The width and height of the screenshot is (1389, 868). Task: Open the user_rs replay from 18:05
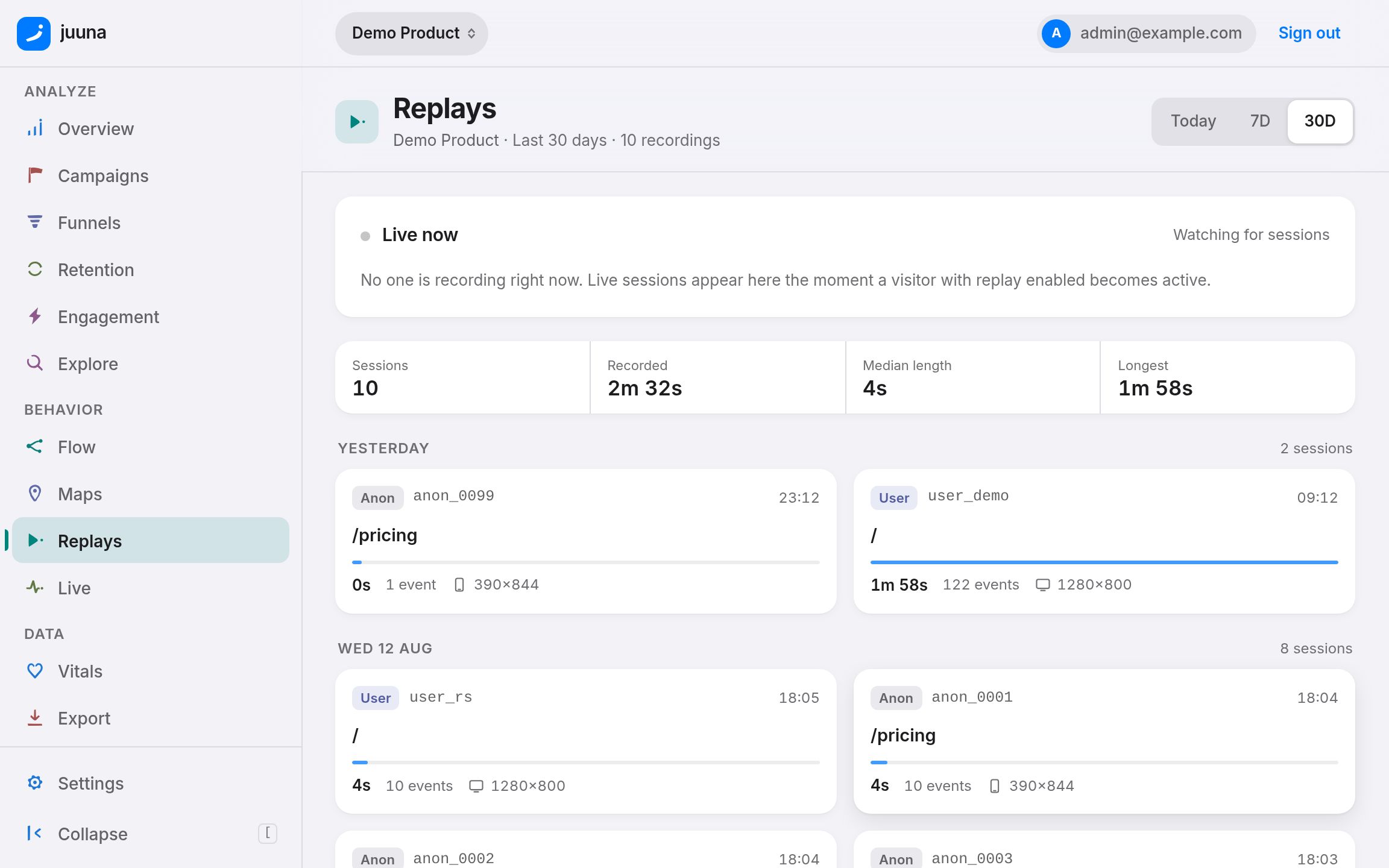[x=586, y=741]
